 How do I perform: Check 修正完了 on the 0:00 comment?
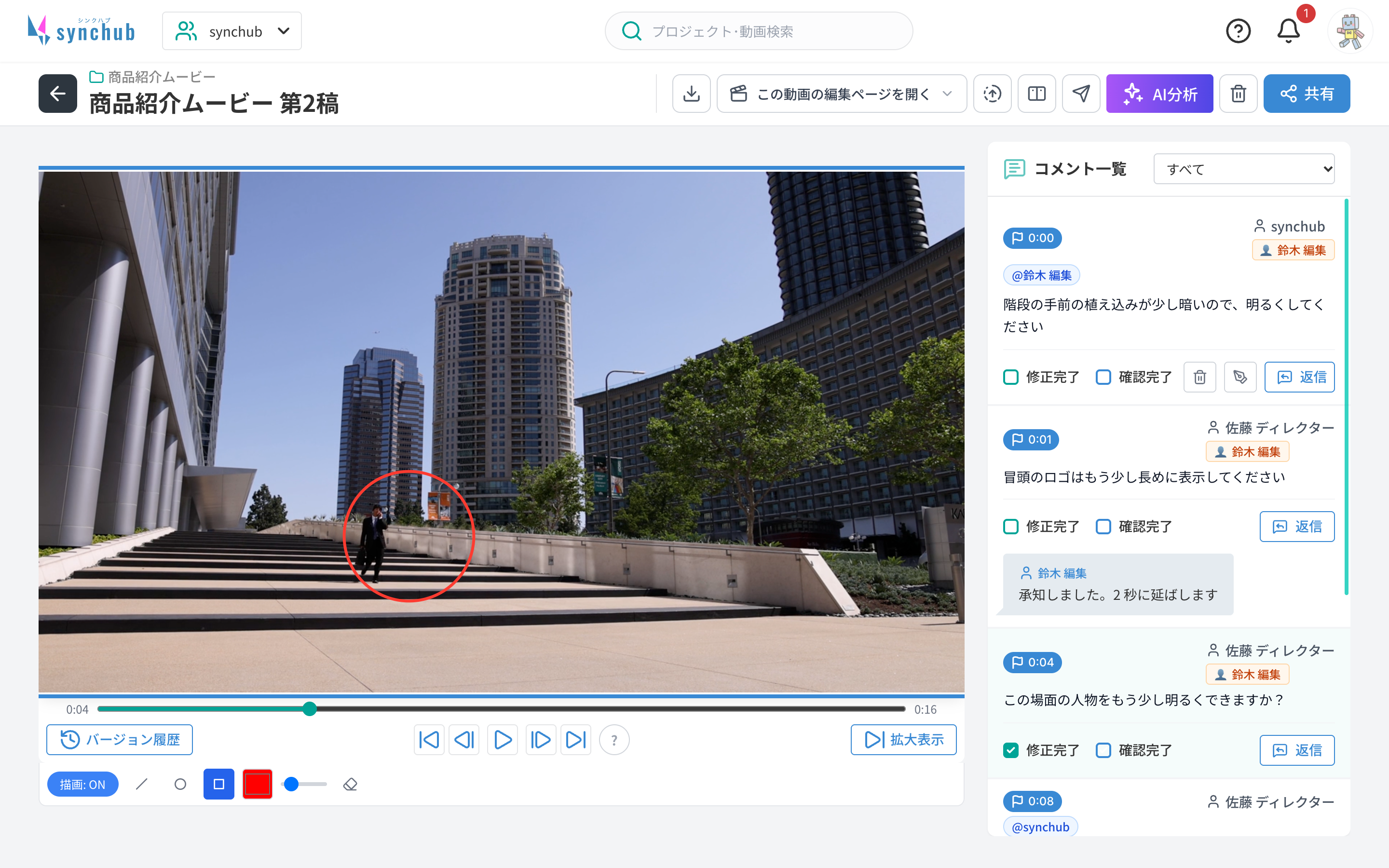point(1011,377)
